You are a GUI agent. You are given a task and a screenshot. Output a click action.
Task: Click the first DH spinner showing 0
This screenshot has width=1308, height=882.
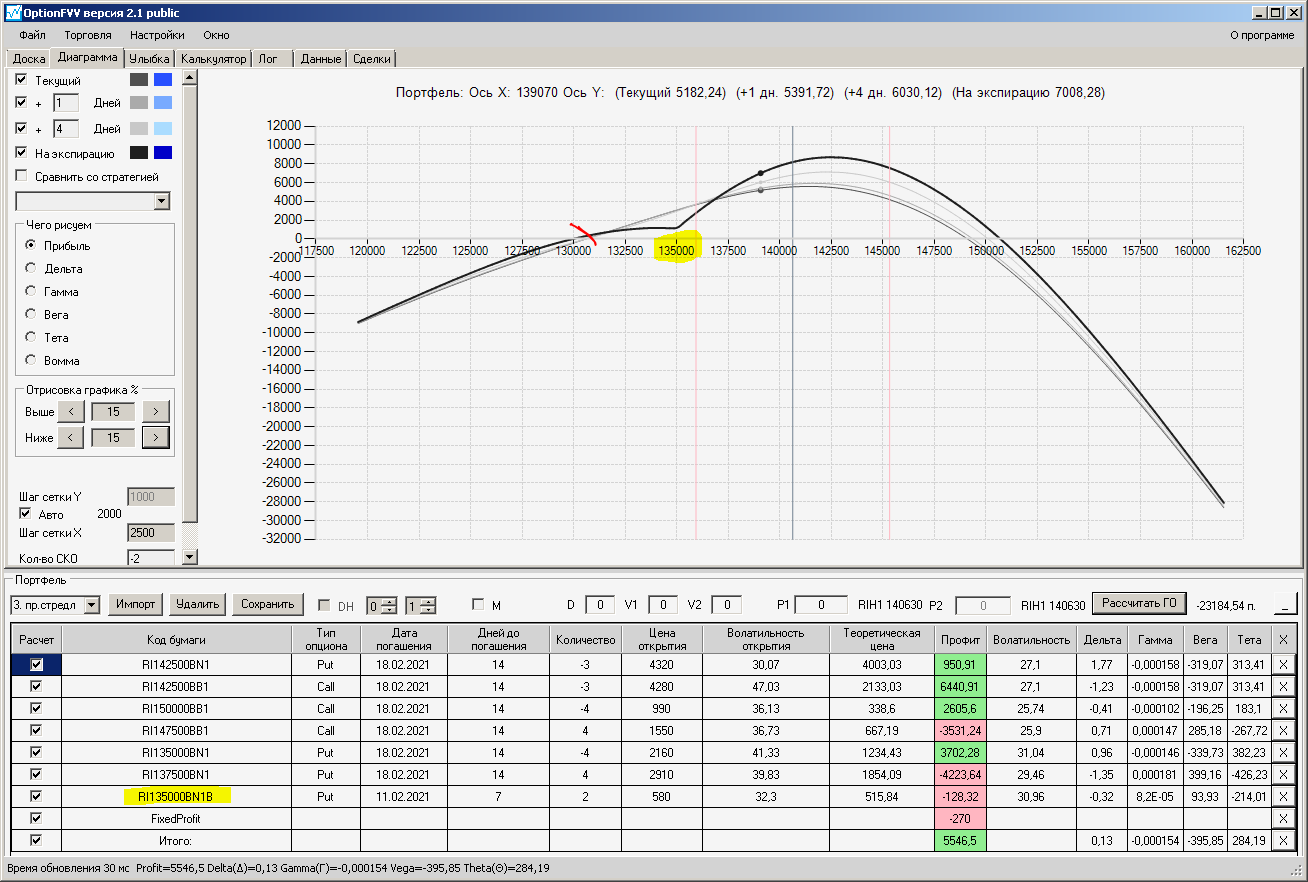pyautogui.click(x=381, y=605)
